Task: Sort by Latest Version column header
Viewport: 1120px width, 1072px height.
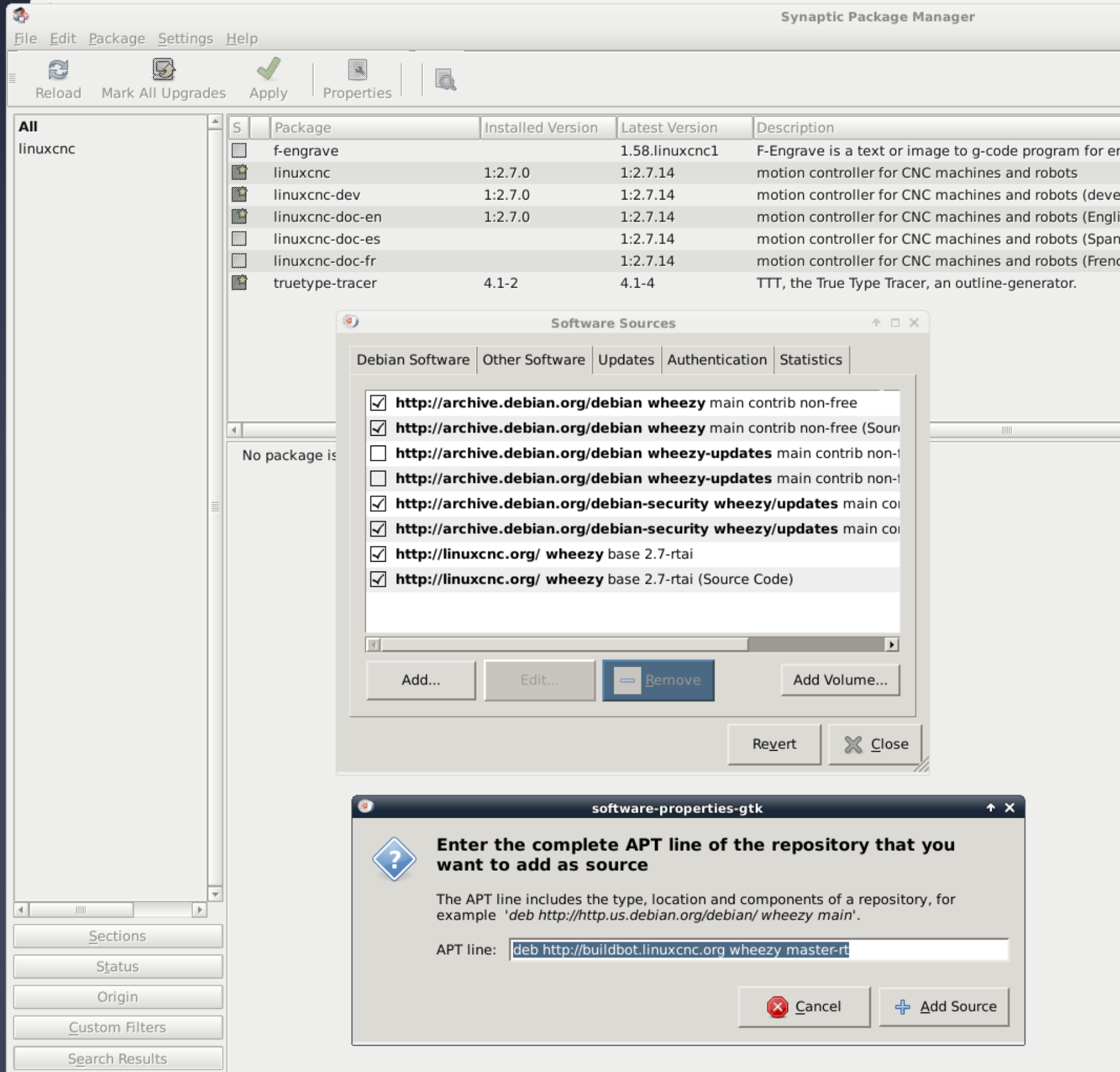Action: point(685,128)
